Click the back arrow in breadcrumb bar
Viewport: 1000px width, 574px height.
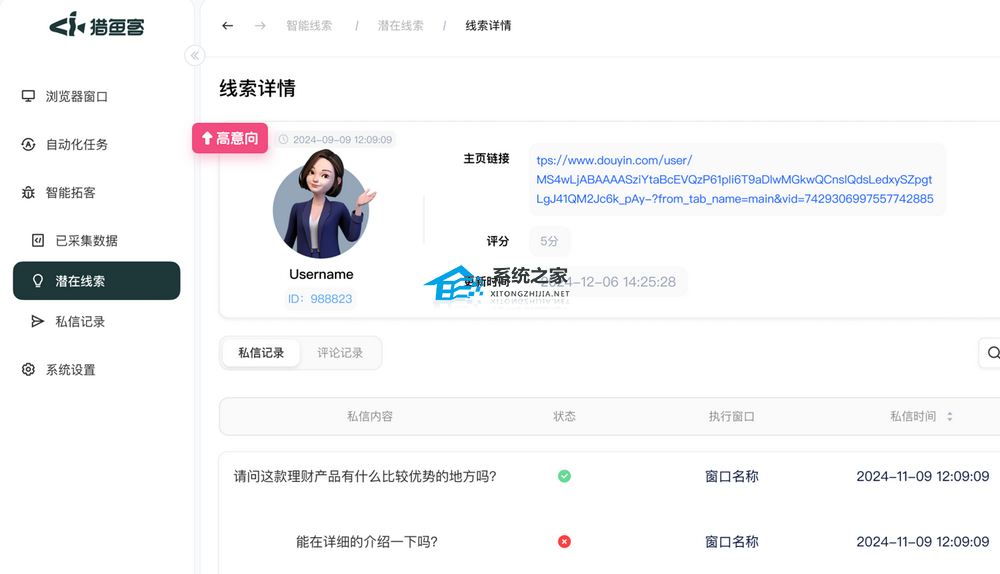(x=228, y=26)
